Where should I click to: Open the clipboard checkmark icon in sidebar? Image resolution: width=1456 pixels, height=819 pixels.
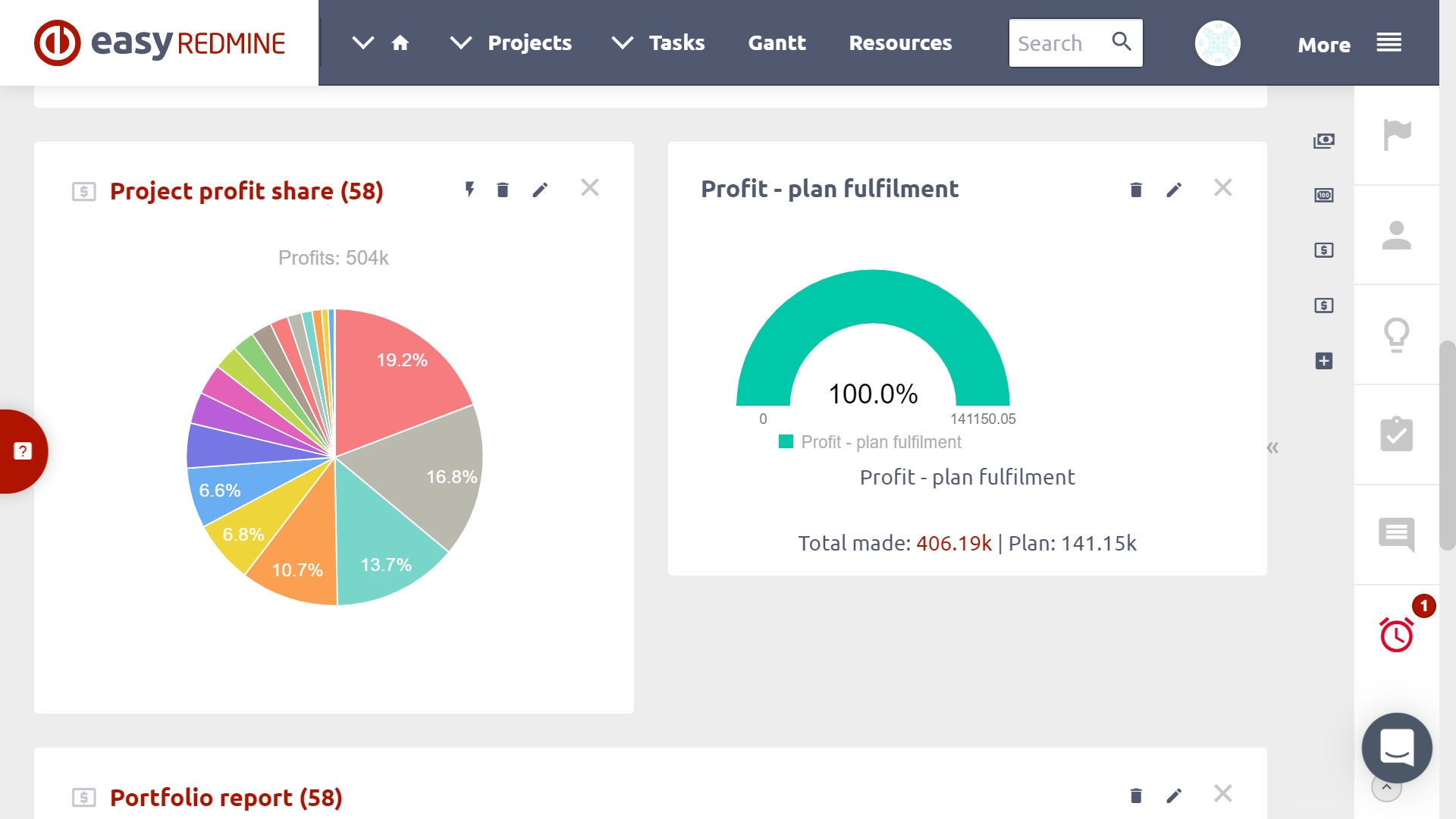coord(1396,435)
